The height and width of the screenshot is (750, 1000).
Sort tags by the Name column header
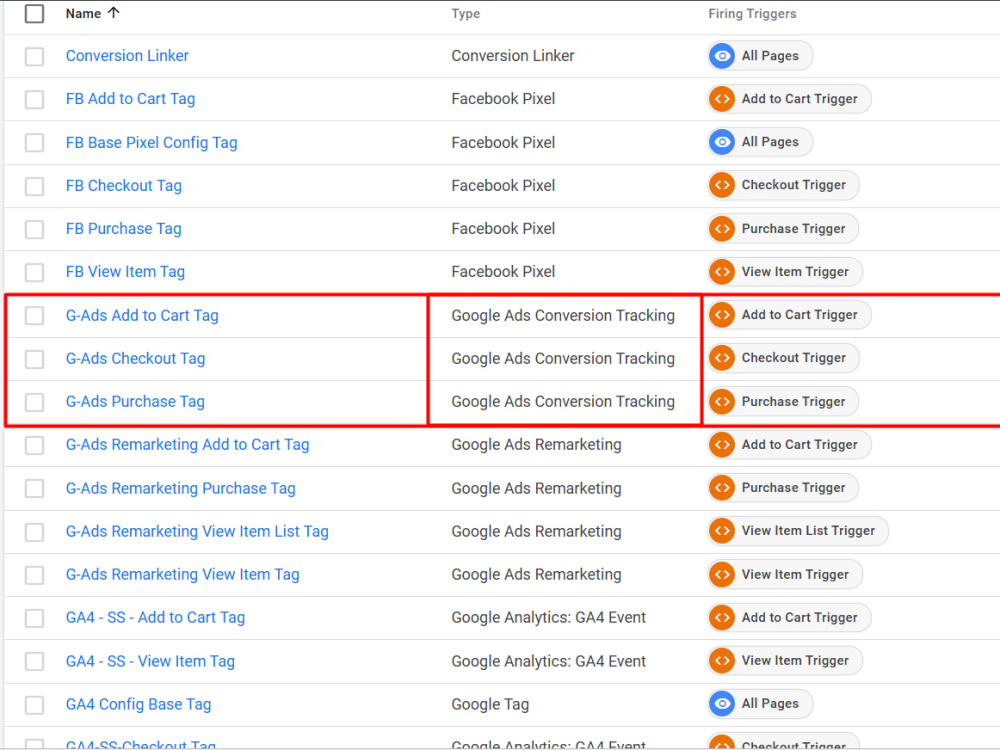pyautogui.click(x=84, y=13)
